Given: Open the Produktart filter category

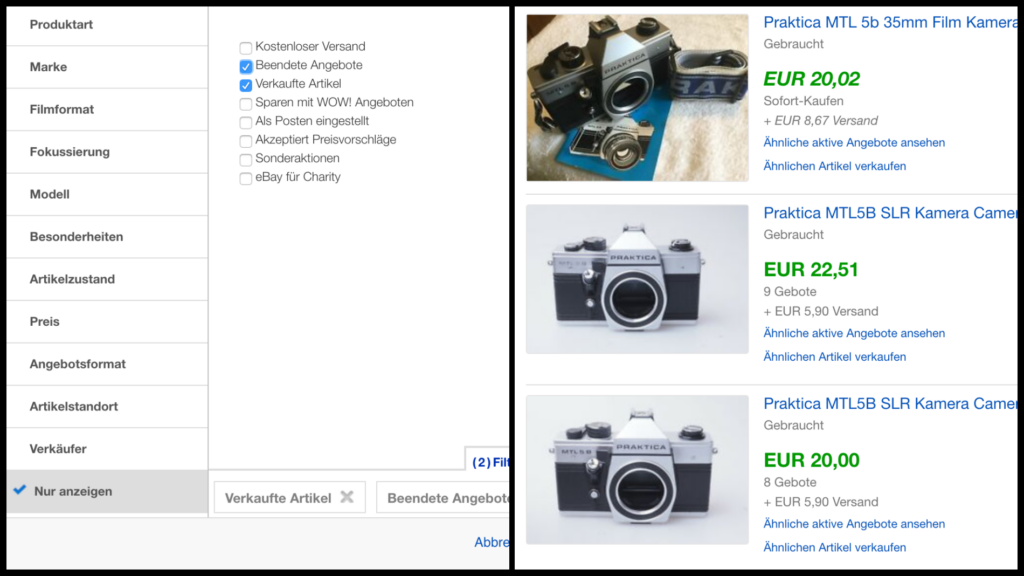Looking at the screenshot, I should [x=107, y=25].
